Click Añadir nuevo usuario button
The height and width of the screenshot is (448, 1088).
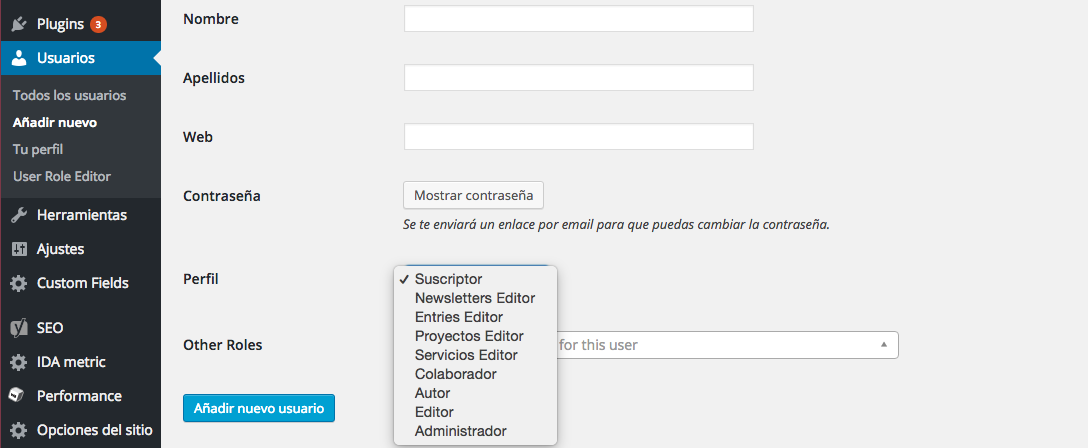click(x=259, y=408)
